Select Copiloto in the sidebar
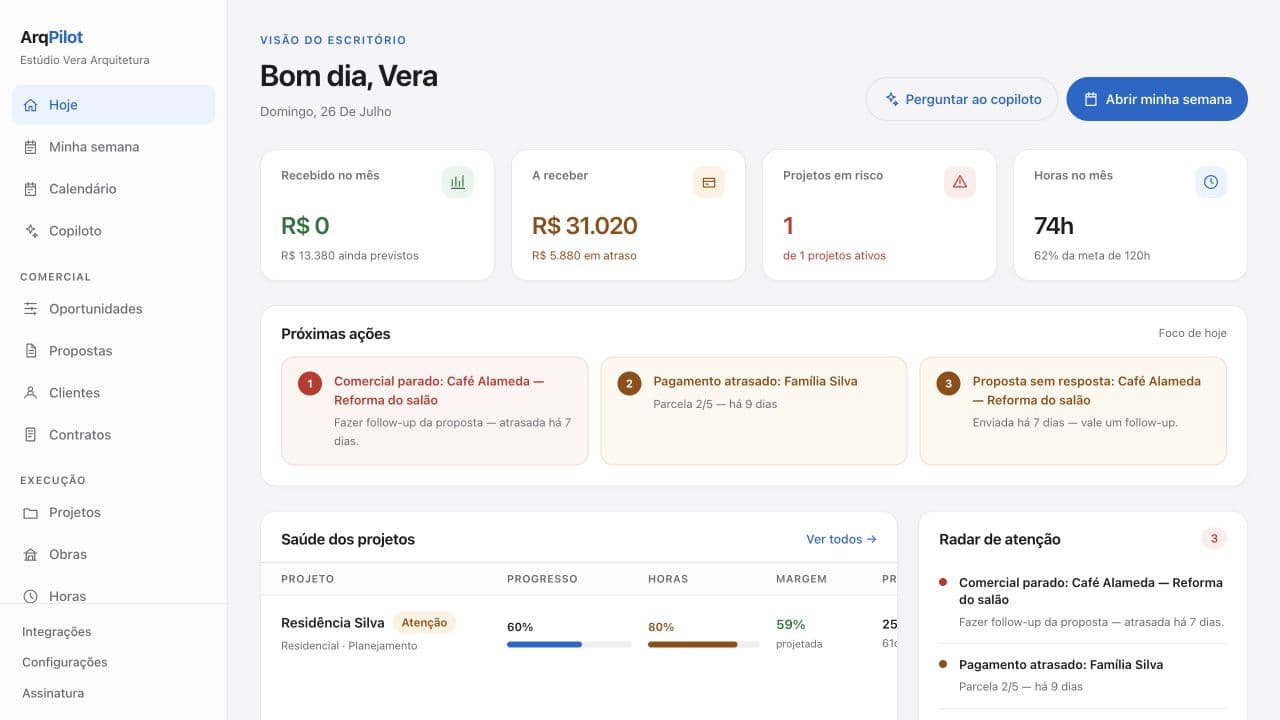The height and width of the screenshot is (720, 1280). pyautogui.click(x=113, y=231)
